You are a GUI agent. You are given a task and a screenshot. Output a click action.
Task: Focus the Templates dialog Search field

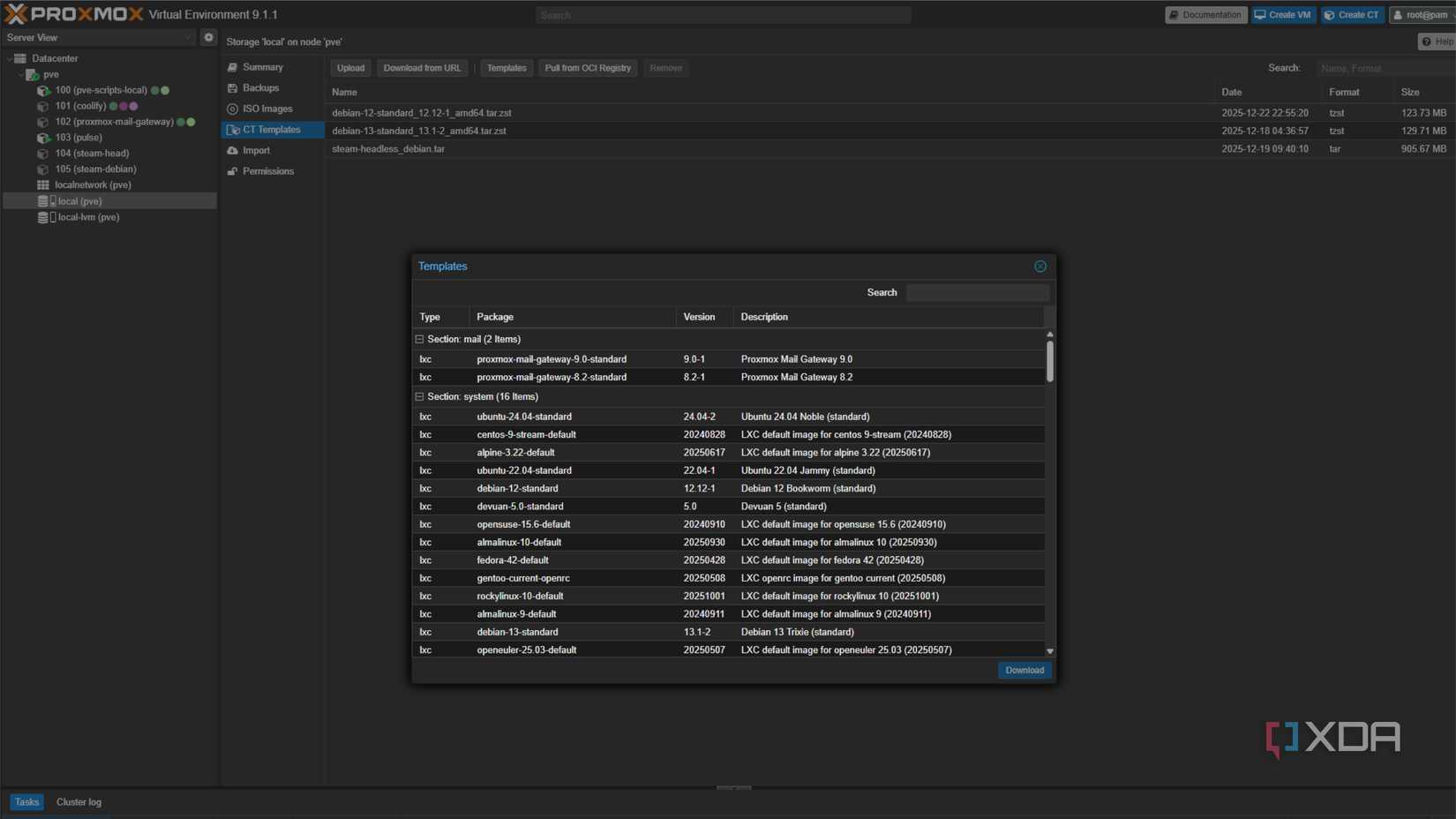pyautogui.click(x=977, y=293)
